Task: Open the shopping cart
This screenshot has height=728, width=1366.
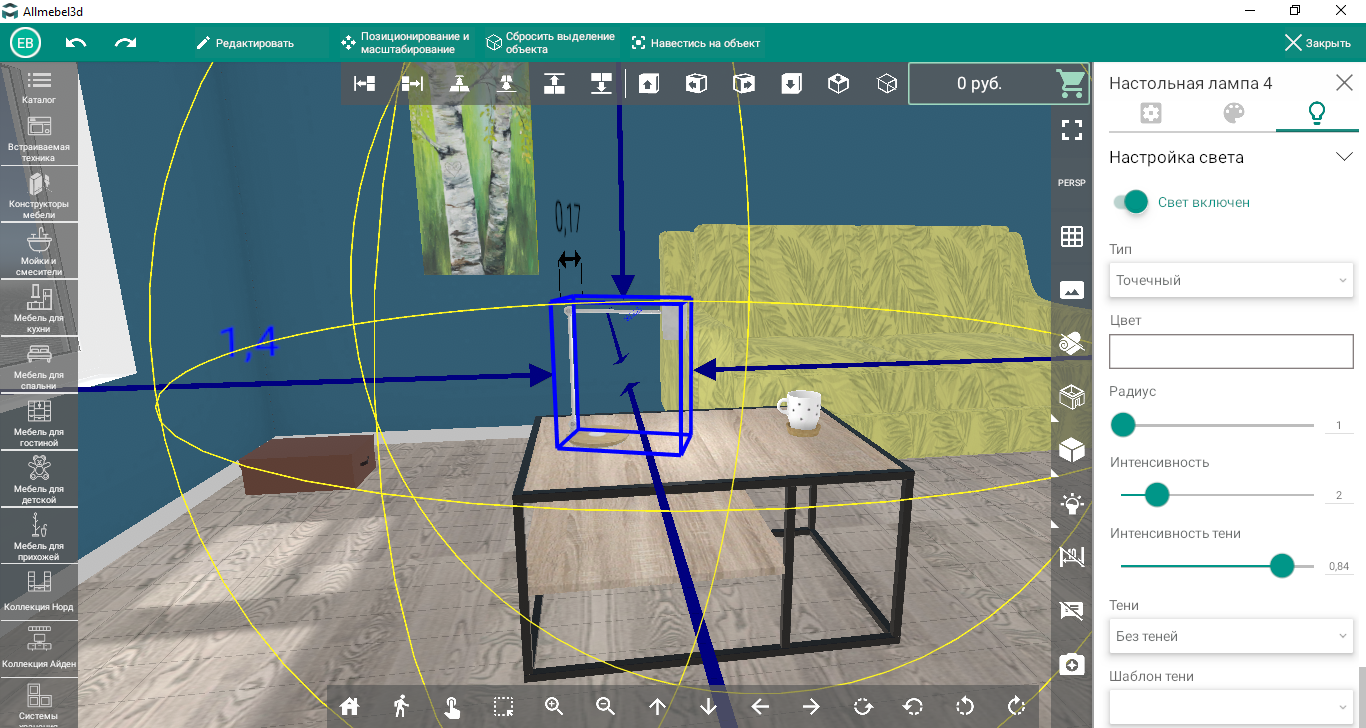Action: coord(1072,83)
